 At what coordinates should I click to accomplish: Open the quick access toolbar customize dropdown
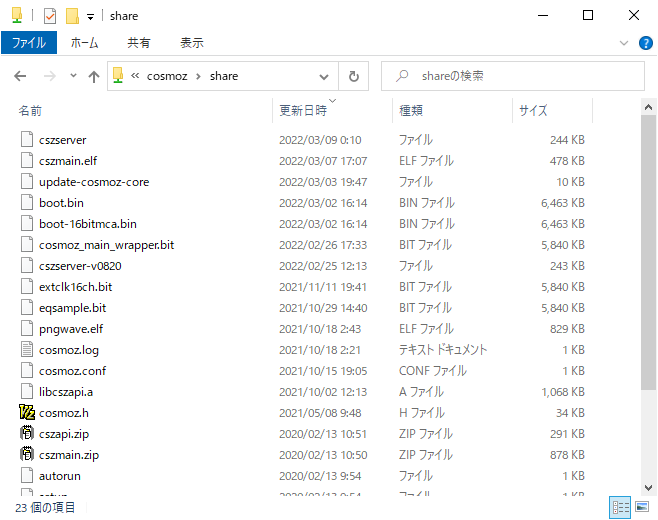(90, 17)
